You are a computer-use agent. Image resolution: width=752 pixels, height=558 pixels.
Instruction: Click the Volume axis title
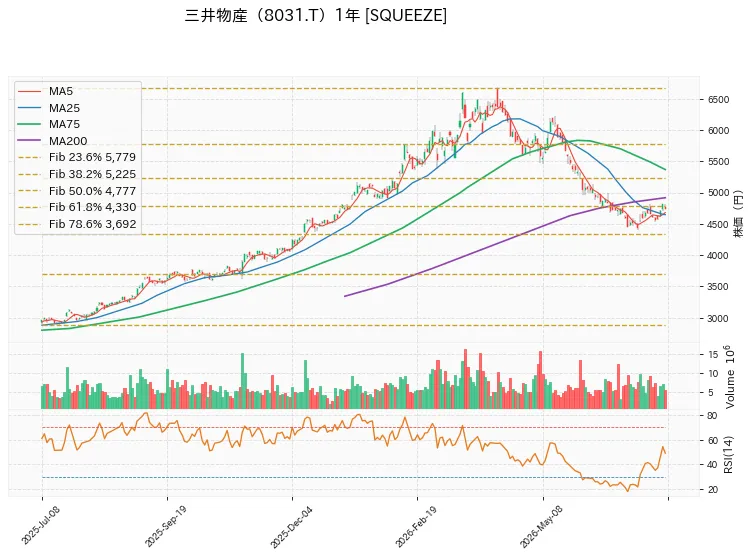tap(729, 377)
